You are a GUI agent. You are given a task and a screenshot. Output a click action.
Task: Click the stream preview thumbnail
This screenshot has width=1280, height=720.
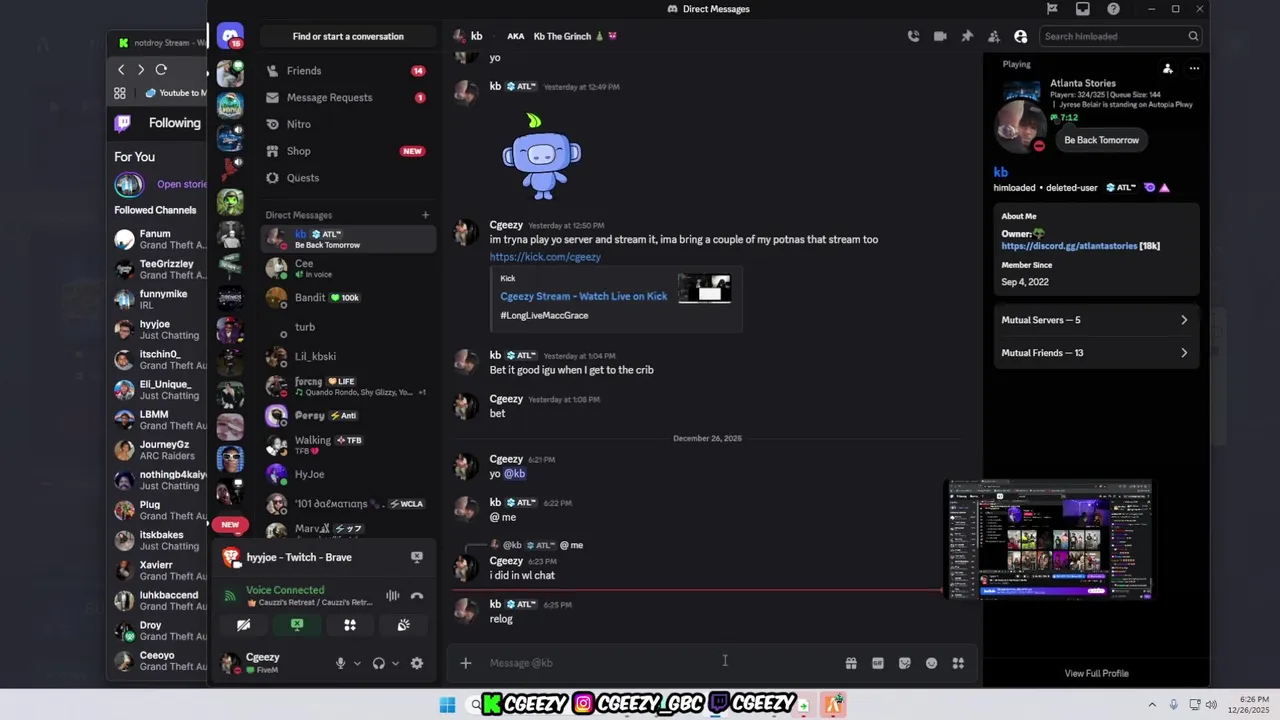click(1050, 540)
